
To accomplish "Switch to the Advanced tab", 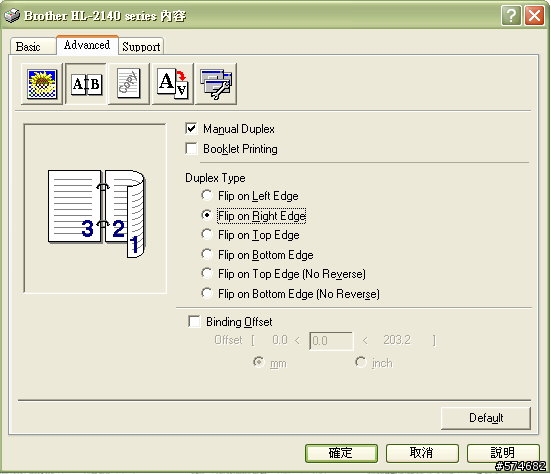I will [x=87, y=45].
